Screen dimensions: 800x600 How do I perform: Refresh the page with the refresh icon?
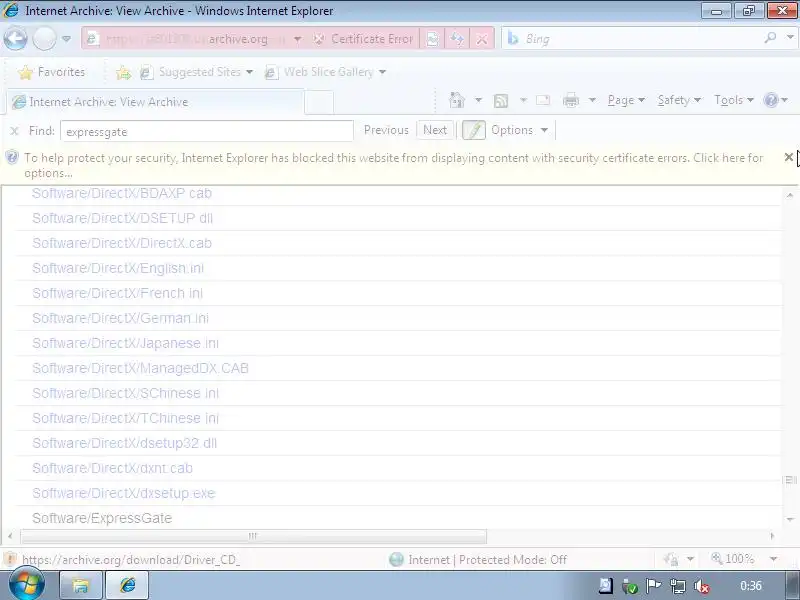pyautogui.click(x=457, y=39)
